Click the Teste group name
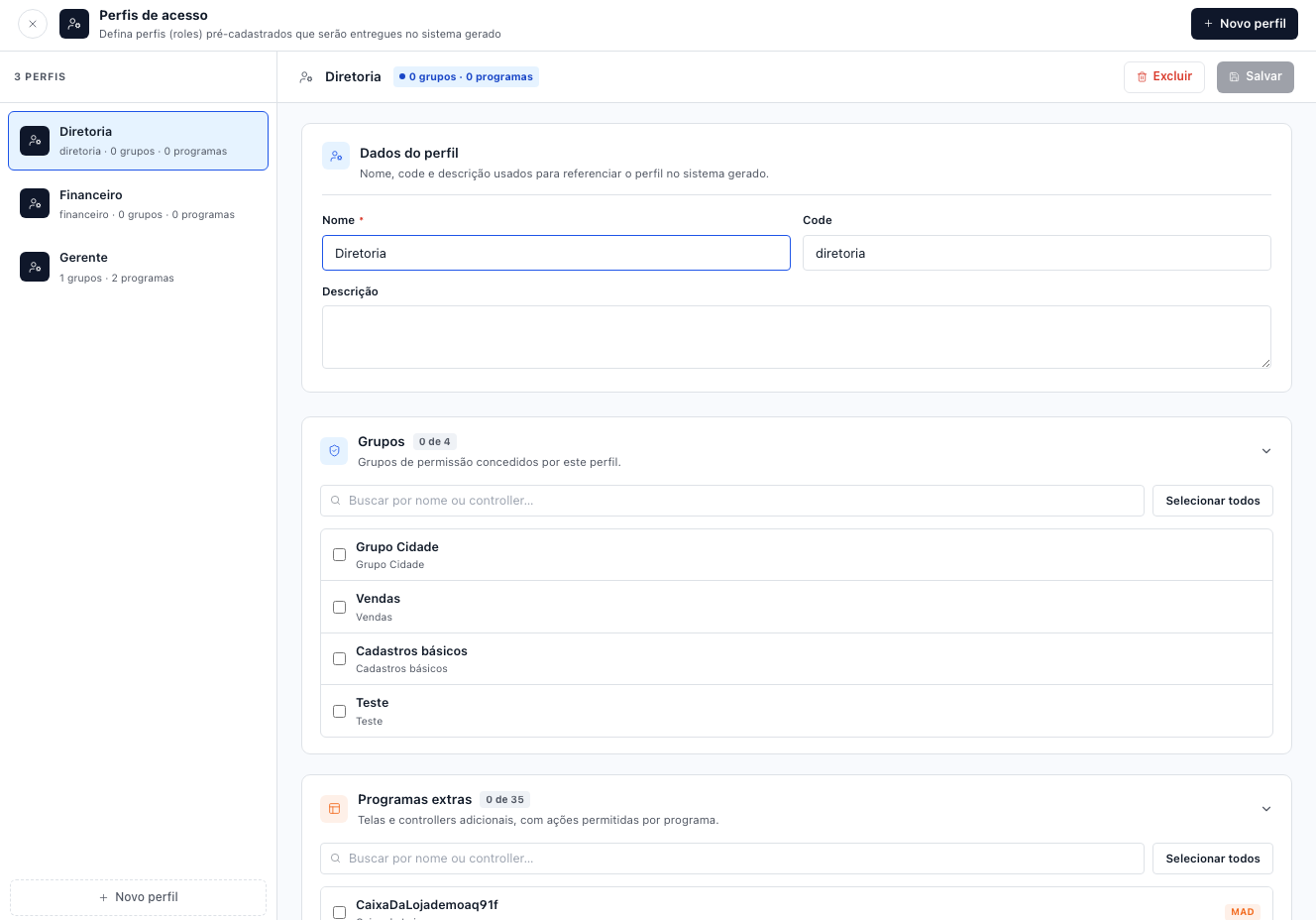Image resolution: width=1316 pixels, height=920 pixels. [373, 703]
